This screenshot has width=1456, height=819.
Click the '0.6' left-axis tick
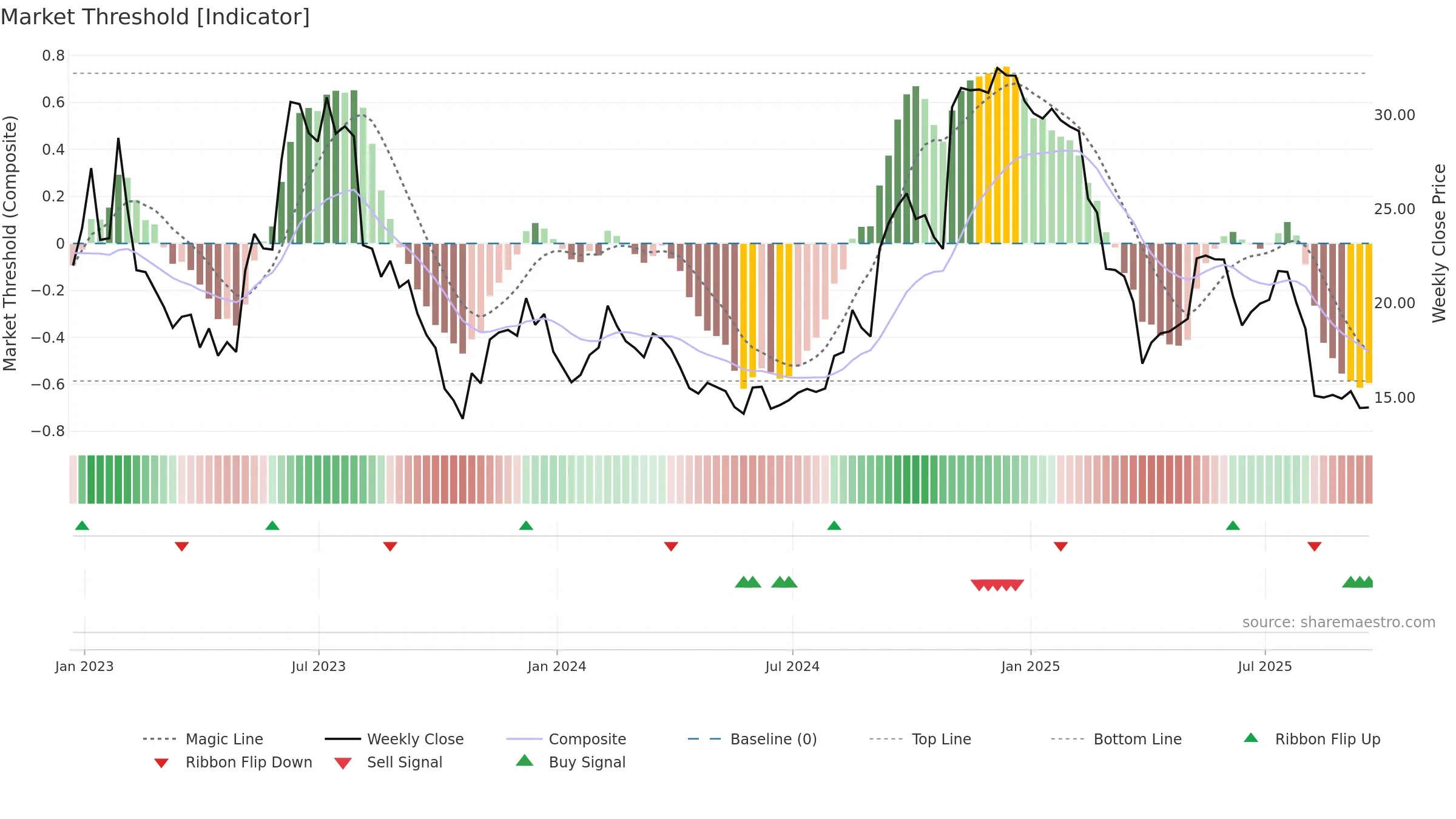(53, 103)
